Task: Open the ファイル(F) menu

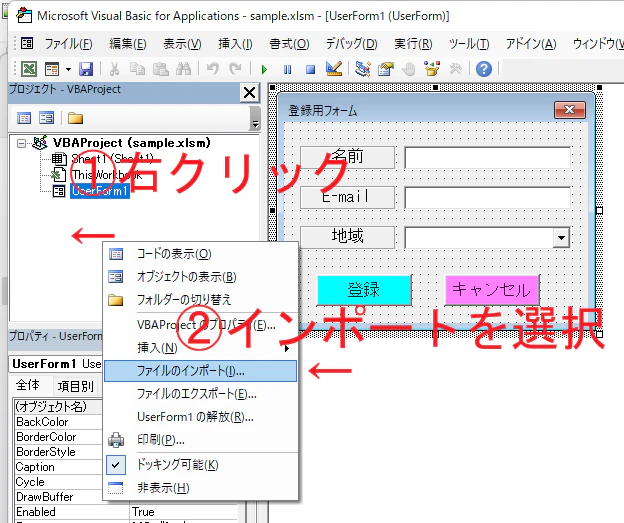Action: (68, 43)
